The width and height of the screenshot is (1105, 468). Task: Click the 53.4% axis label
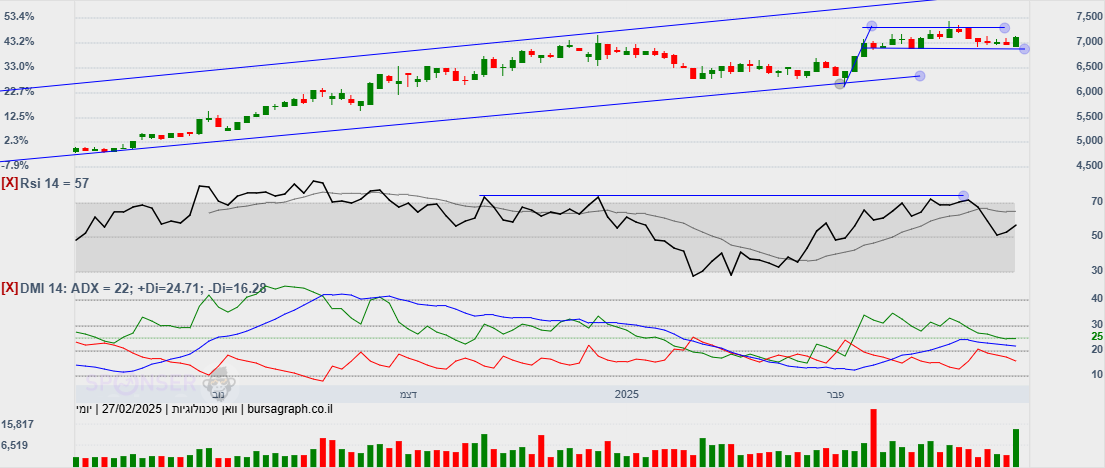coord(18,16)
